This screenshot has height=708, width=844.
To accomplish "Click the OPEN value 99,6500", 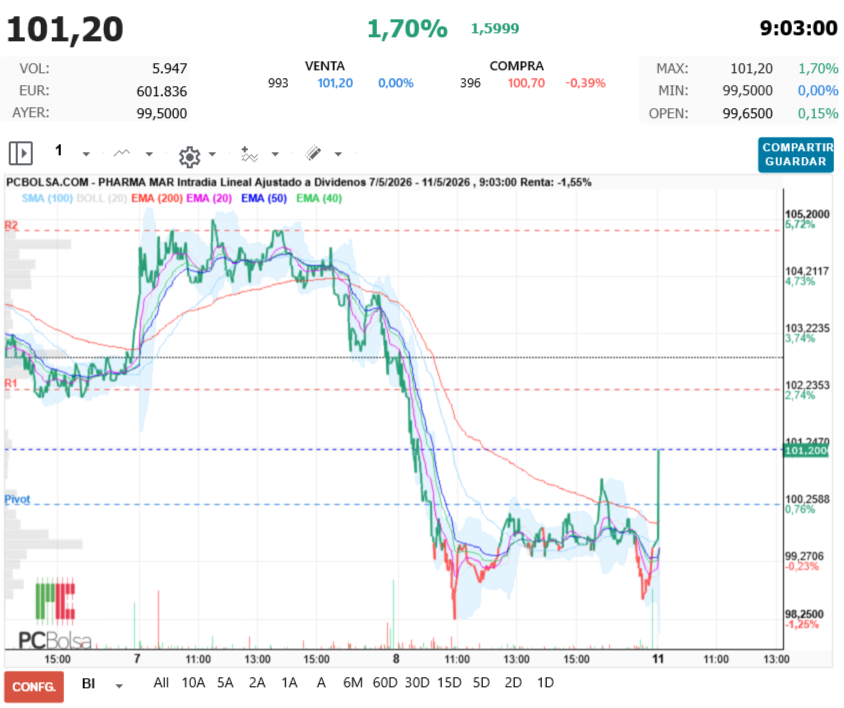I will click(x=747, y=114).
